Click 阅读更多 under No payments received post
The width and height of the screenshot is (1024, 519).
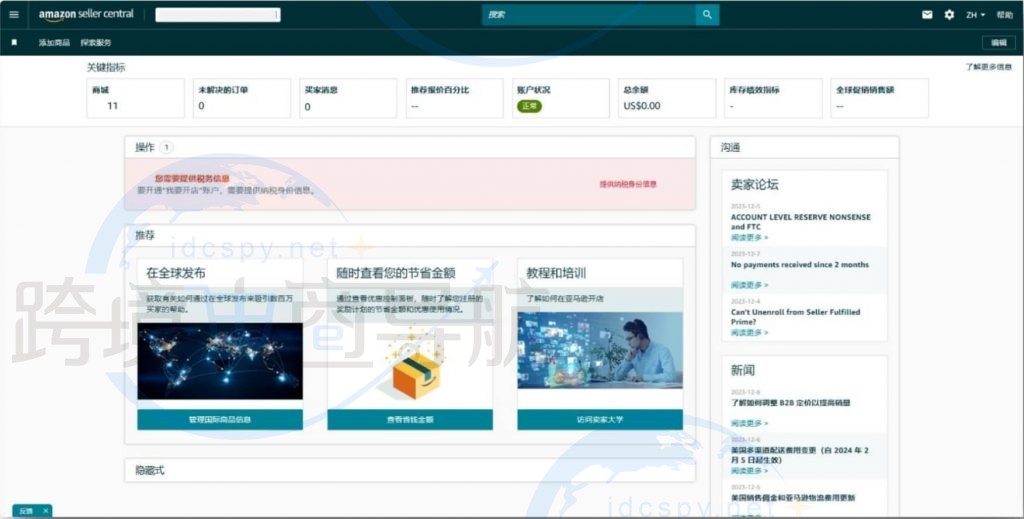750,285
